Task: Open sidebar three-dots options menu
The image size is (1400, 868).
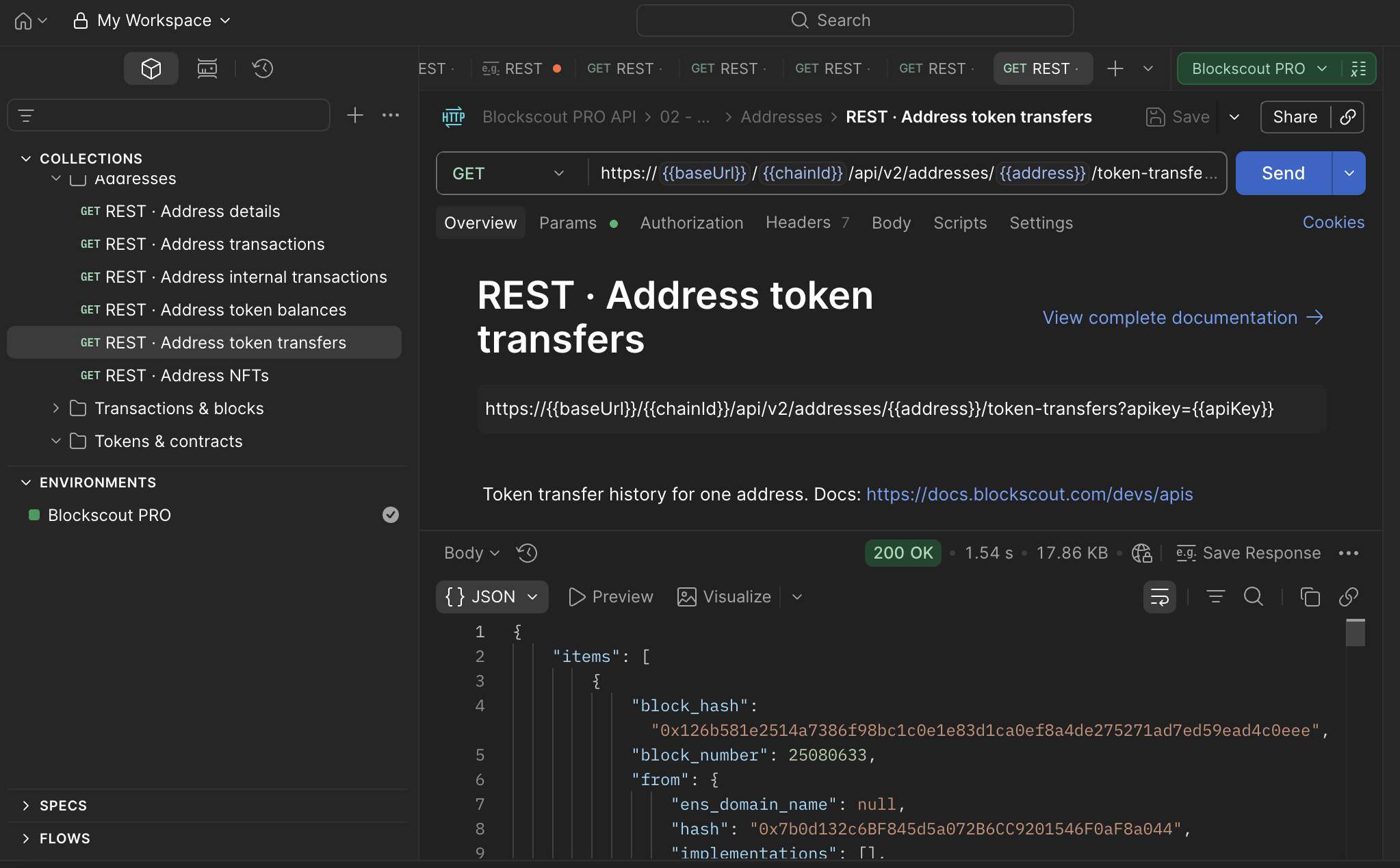Action: pos(391,115)
